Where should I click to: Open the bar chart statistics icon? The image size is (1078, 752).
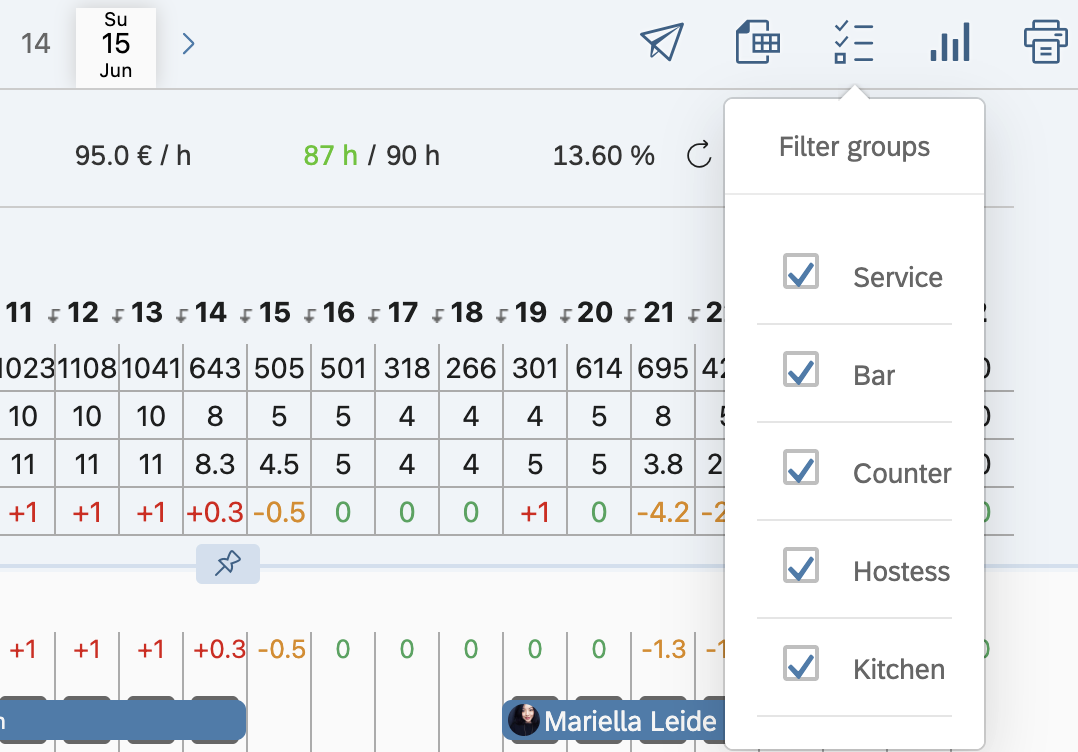[x=949, y=43]
